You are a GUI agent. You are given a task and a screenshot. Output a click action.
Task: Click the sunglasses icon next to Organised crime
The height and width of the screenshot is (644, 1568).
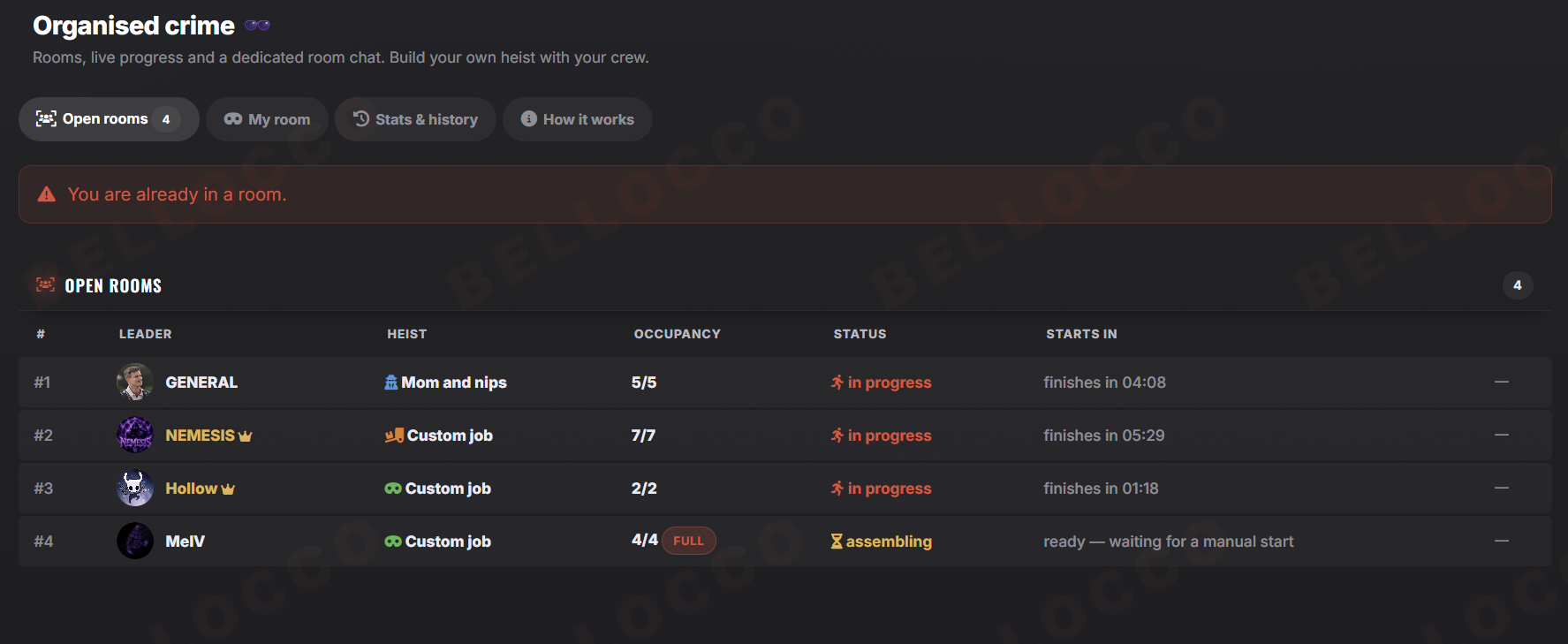(x=257, y=26)
